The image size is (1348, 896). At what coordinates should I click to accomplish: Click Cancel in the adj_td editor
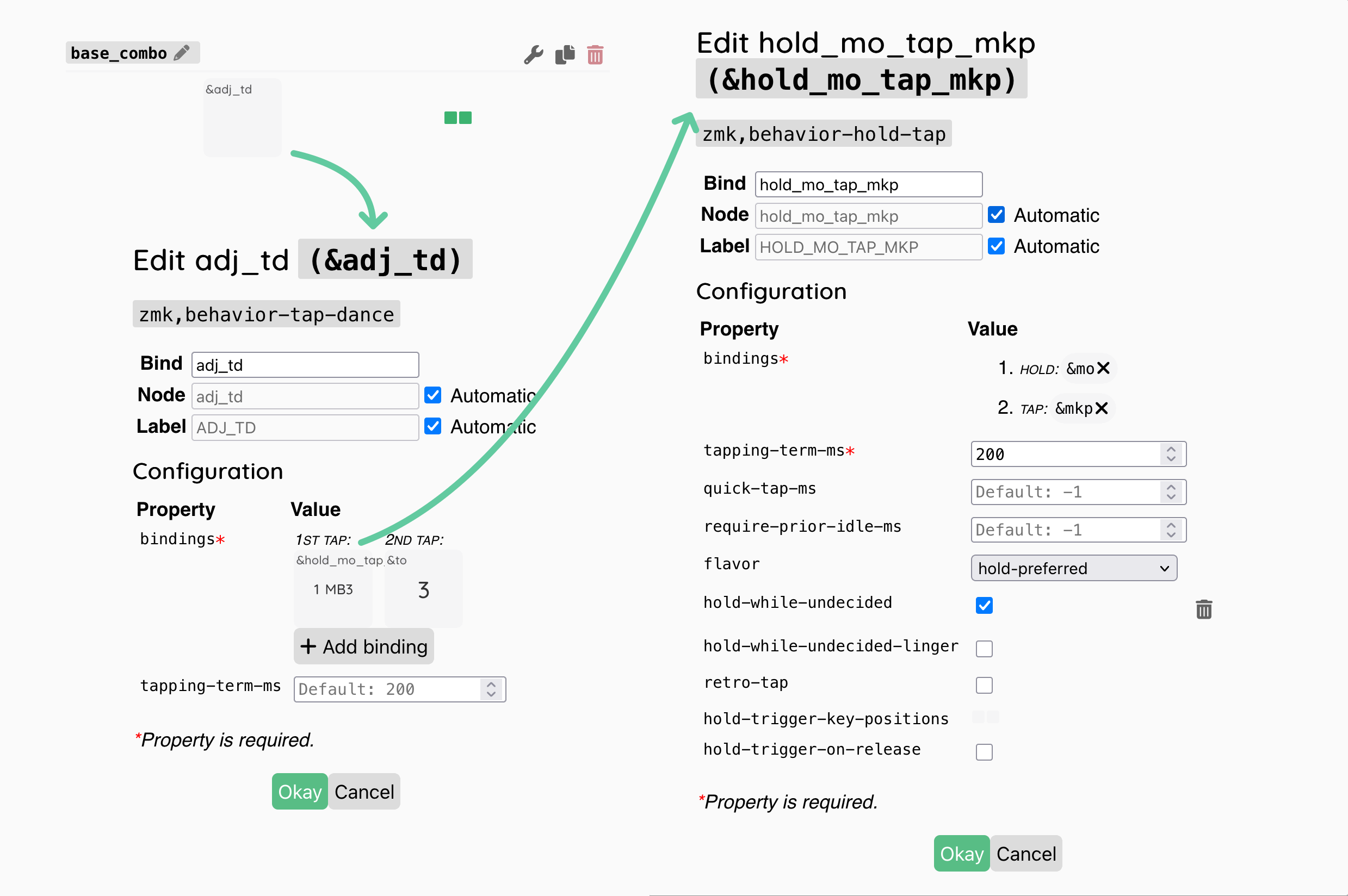[364, 792]
